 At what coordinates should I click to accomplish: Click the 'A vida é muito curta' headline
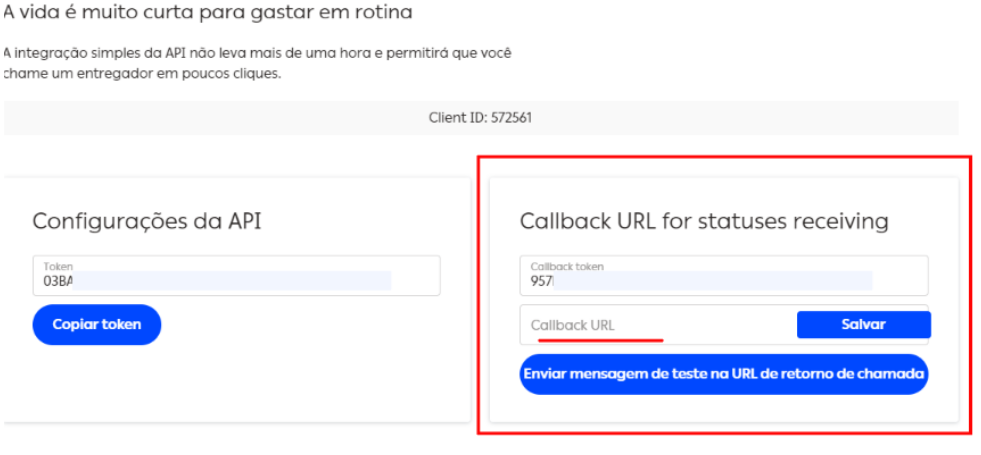coord(207,14)
